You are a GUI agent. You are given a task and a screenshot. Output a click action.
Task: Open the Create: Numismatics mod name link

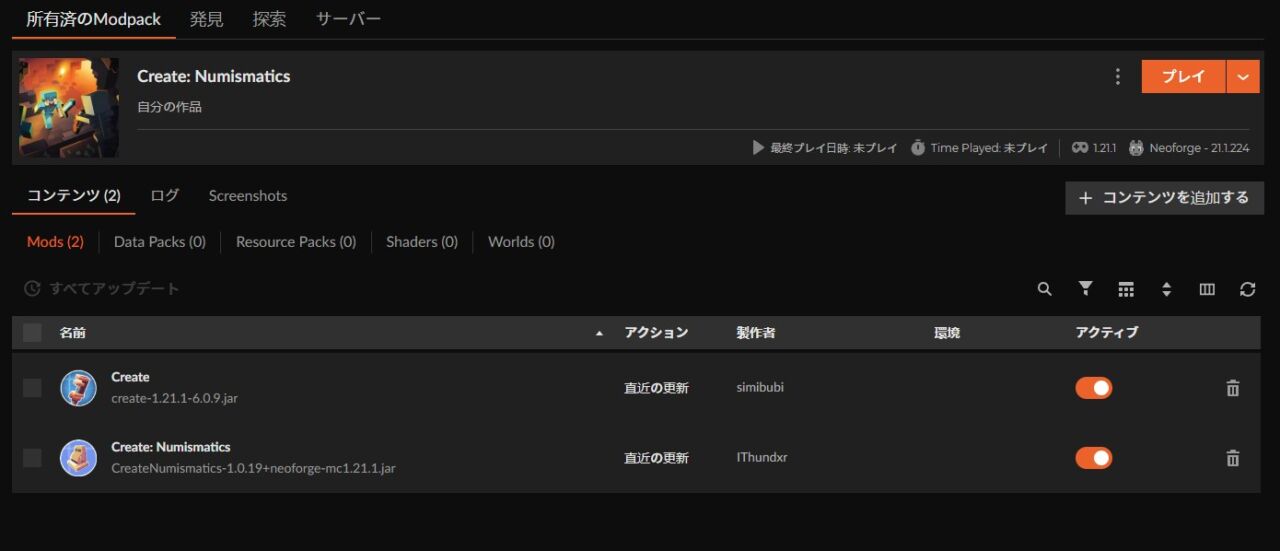(x=171, y=447)
